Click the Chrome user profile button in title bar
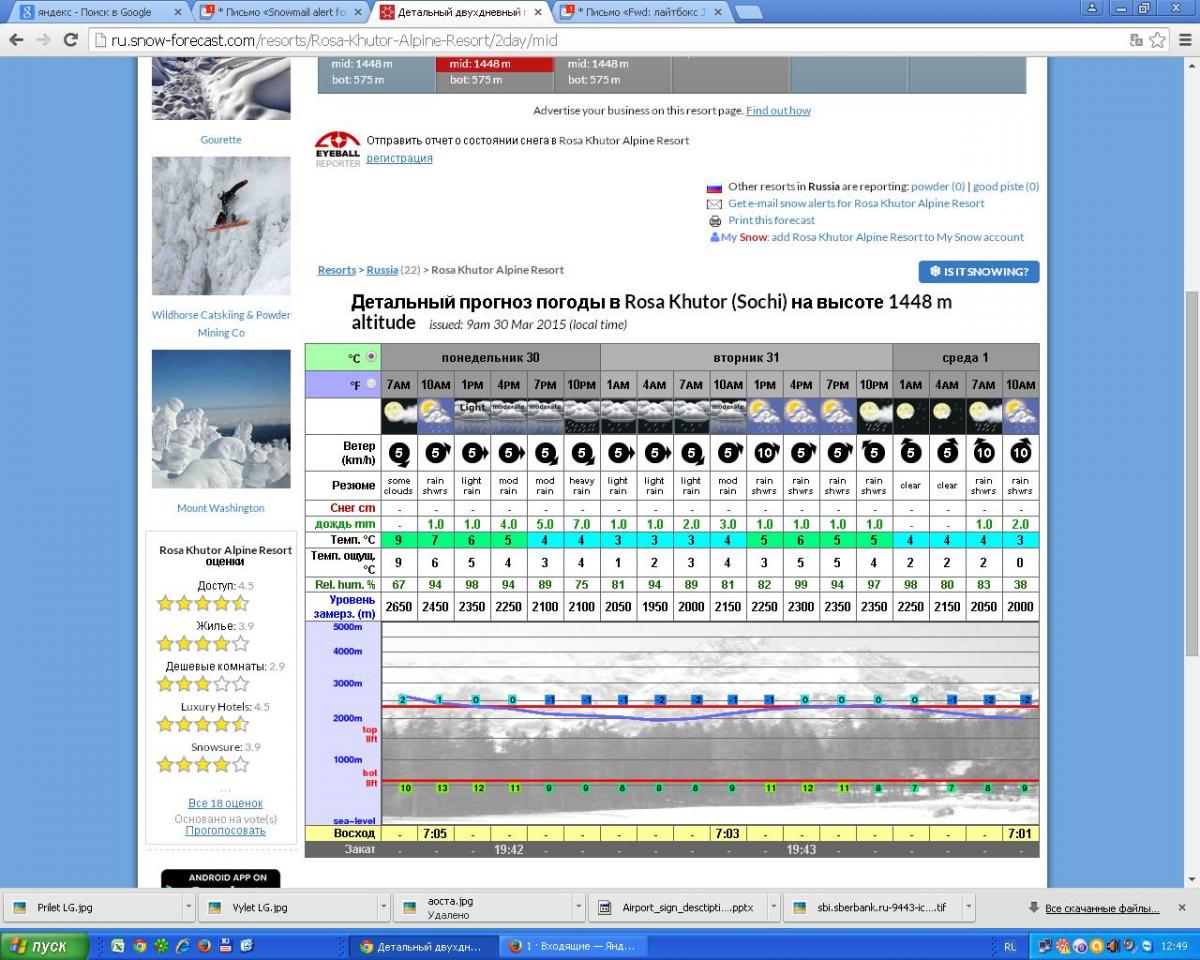This screenshot has height=960, width=1200. click(1093, 8)
